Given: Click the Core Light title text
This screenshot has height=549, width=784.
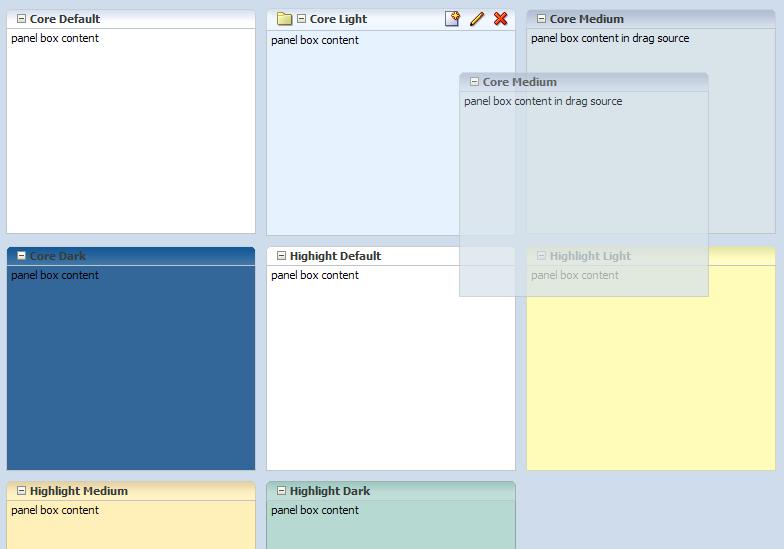Looking at the screenshot, I should (338, 19).
